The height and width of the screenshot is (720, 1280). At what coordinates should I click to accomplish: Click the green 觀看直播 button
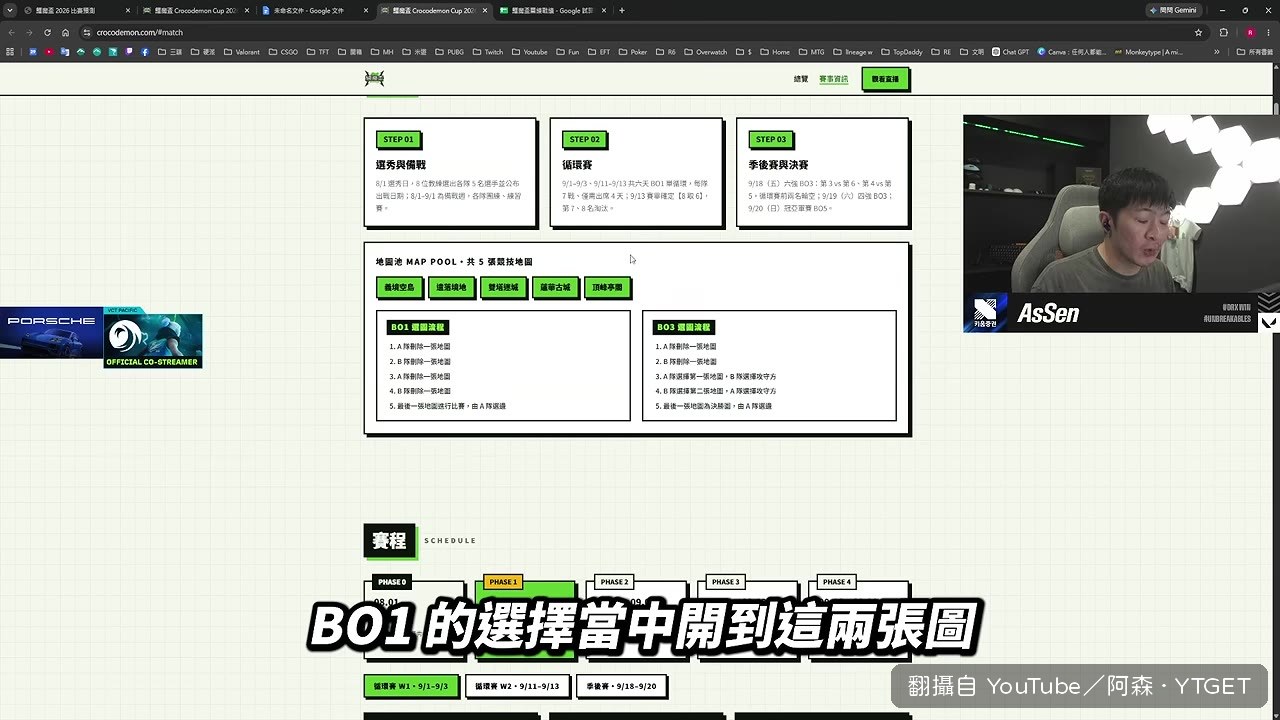pyautogui.click(x=885, y=79)
